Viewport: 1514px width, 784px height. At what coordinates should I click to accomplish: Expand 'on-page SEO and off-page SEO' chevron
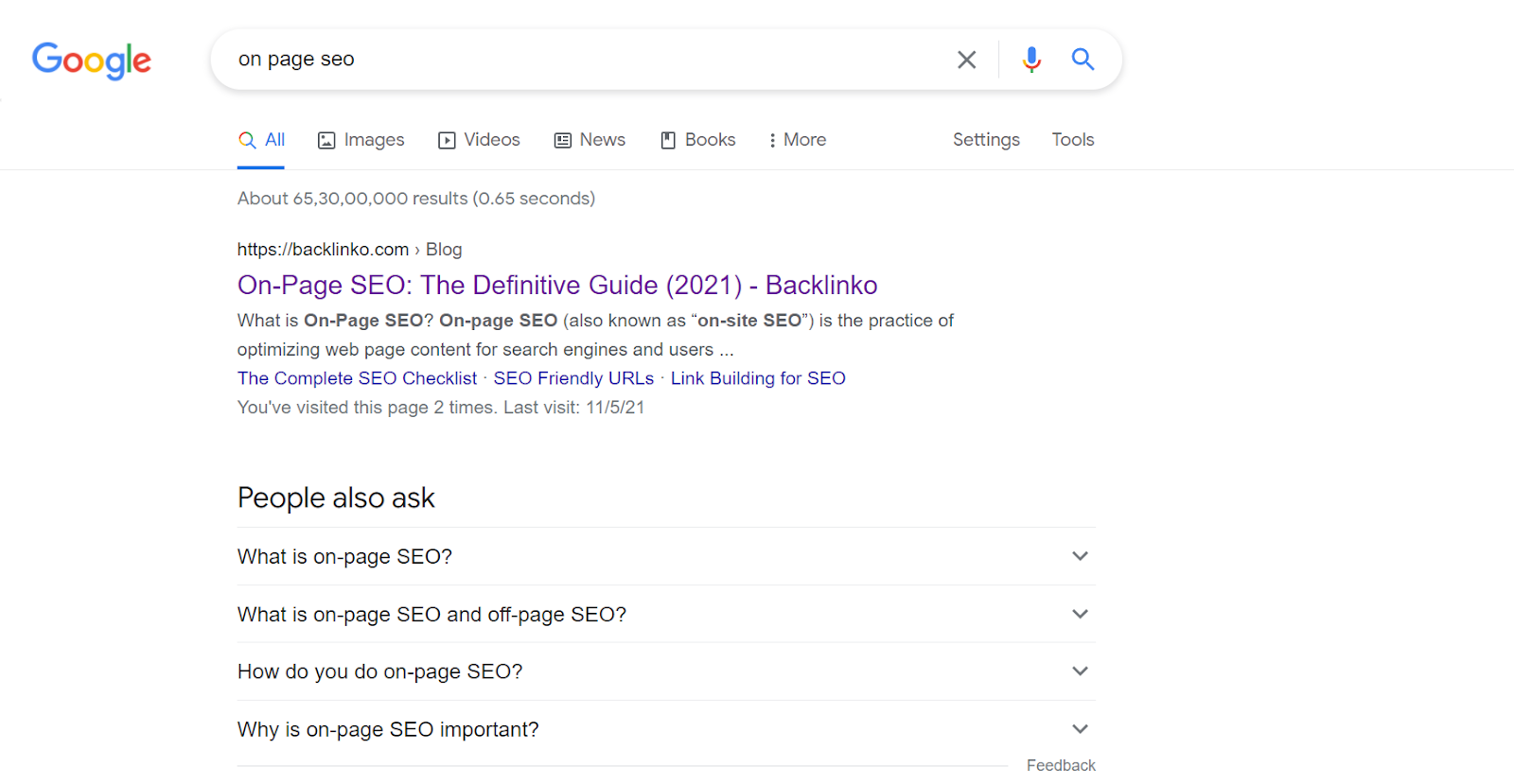pos(1080,614)
